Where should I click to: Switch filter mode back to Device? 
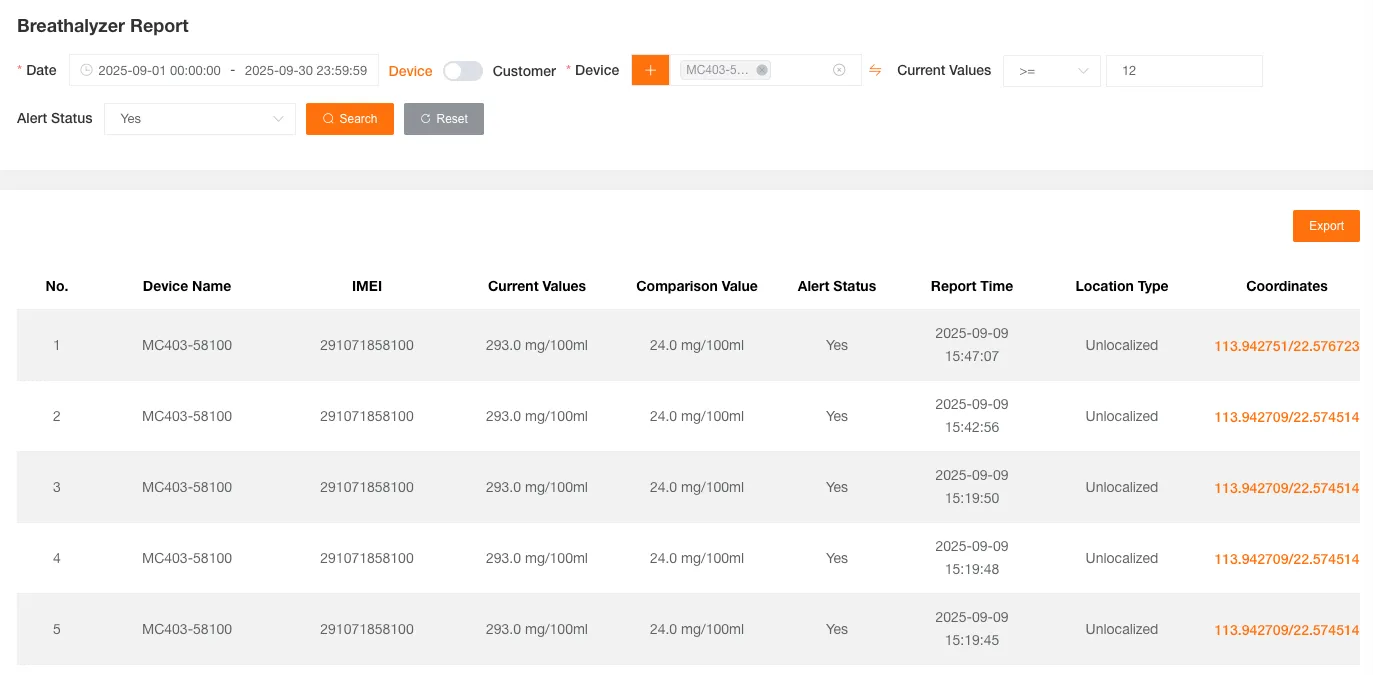click(410, 71)
